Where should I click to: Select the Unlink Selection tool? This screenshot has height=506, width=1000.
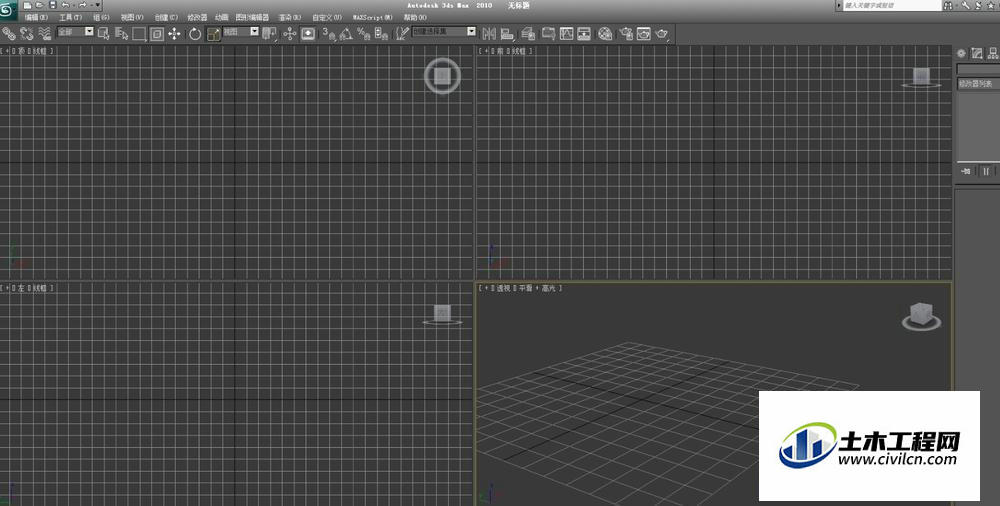coord(27,33)
